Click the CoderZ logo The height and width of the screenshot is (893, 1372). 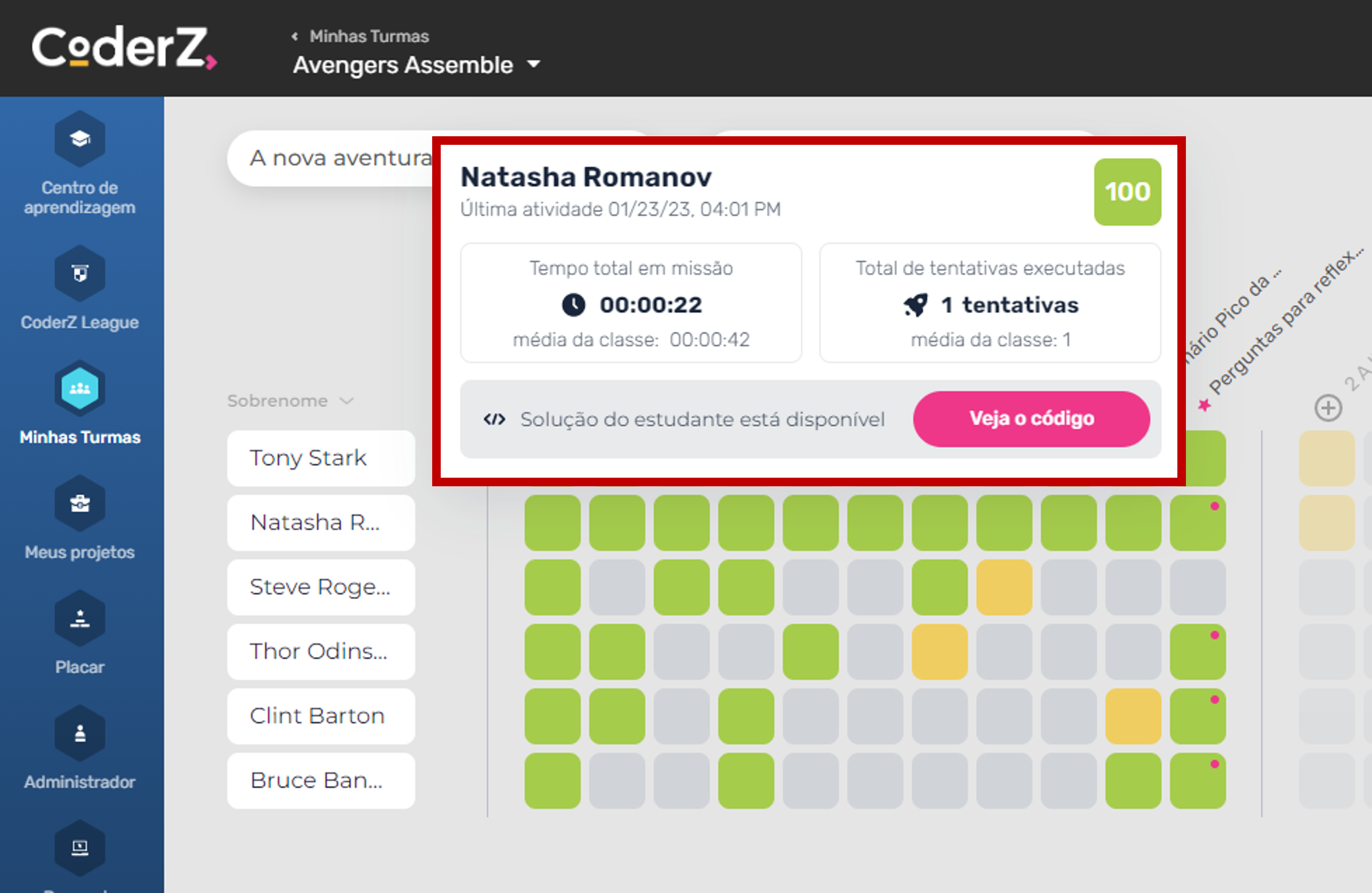pyautogui.click(x=124, y=47)
